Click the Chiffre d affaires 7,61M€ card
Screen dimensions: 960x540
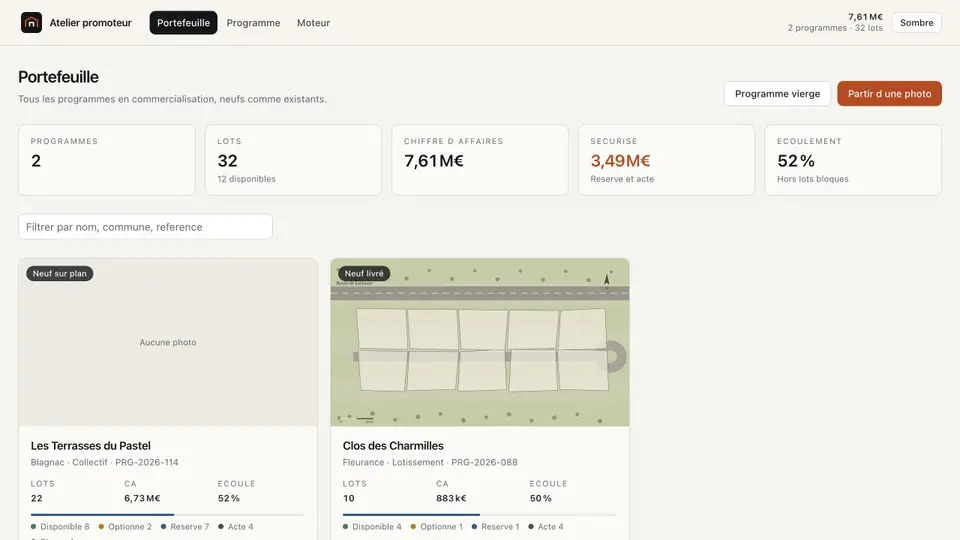[480, 160]
